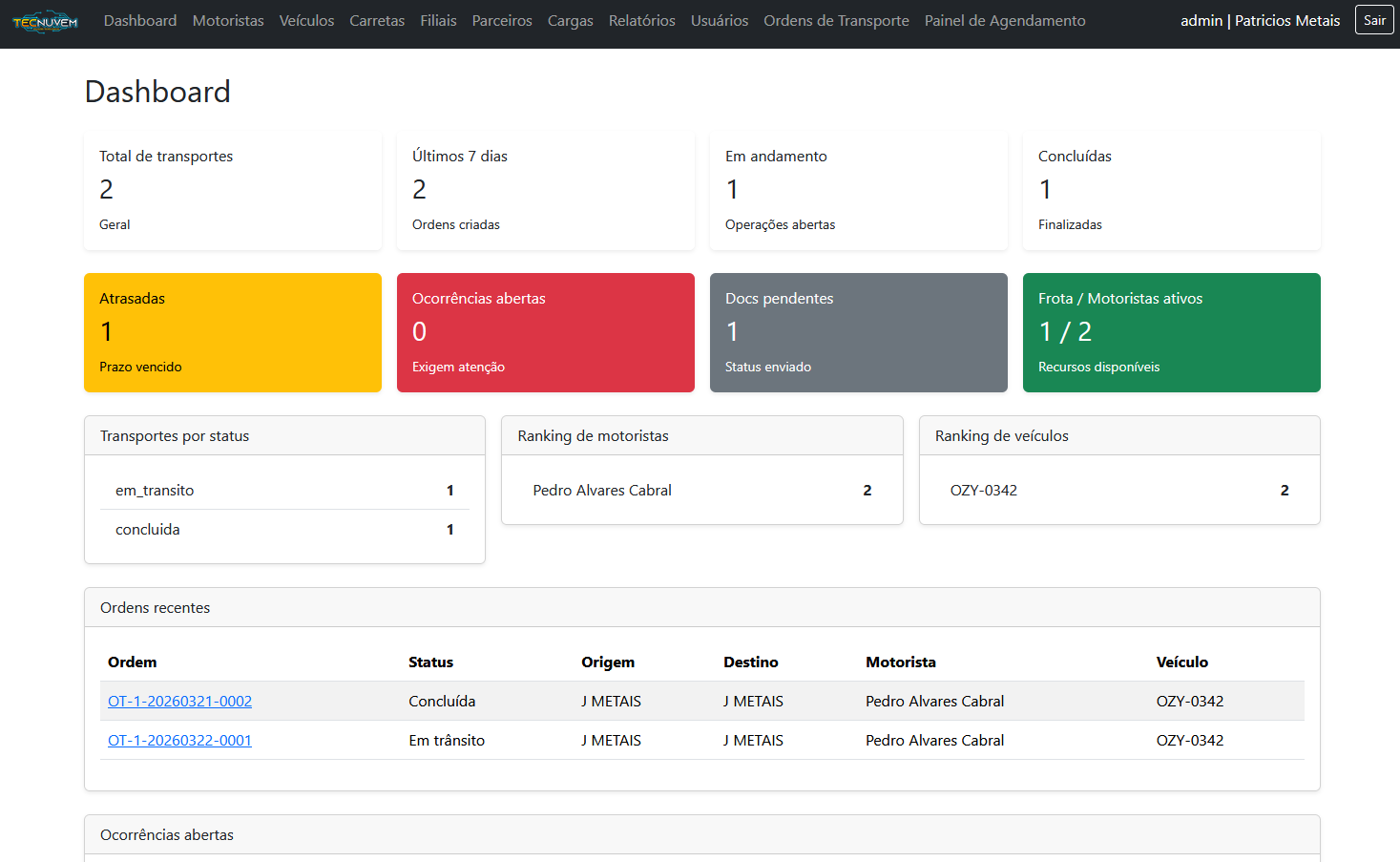The height and width of the screenshot is (862, 1400).
Task: Open Ordens de Transporte
Action: [x=836, y=21]
